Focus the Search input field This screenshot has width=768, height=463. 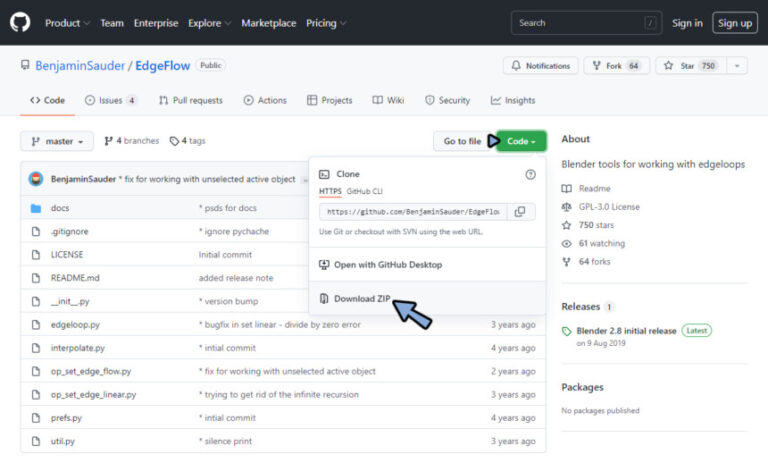(x=585, y=23)
